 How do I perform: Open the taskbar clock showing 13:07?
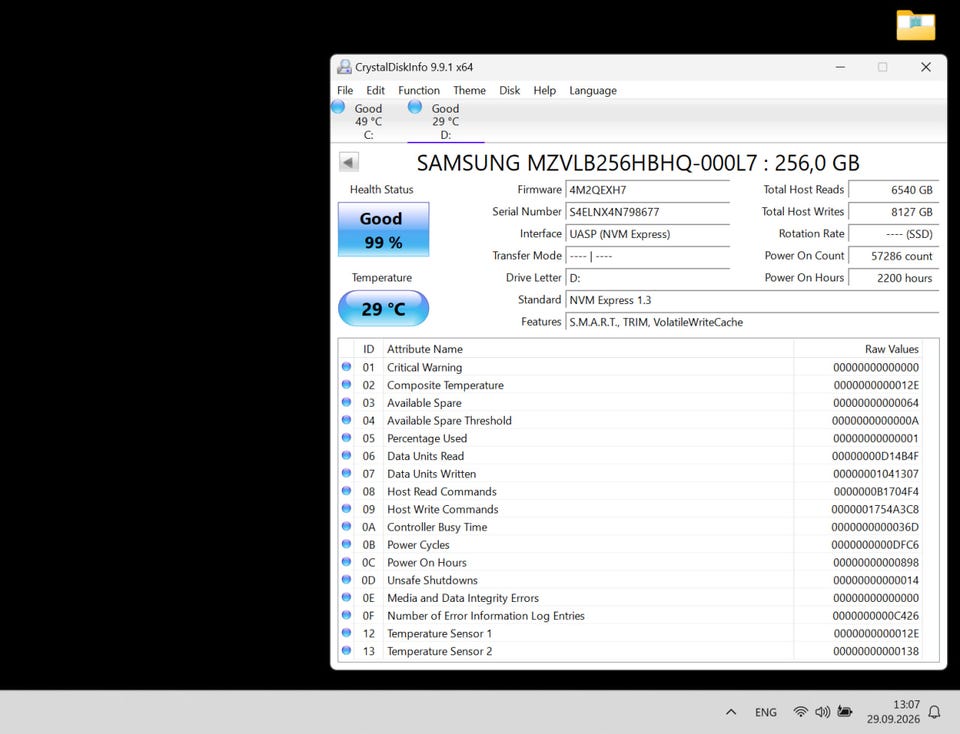tap(893, 711)
